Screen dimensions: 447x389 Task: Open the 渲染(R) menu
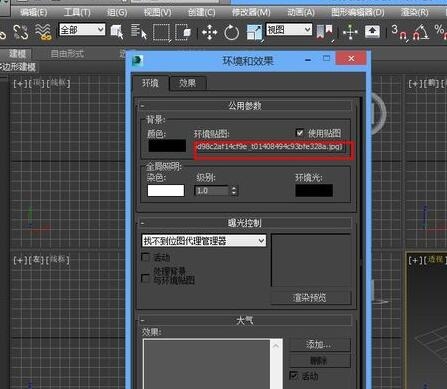click(x=414, y=13)
